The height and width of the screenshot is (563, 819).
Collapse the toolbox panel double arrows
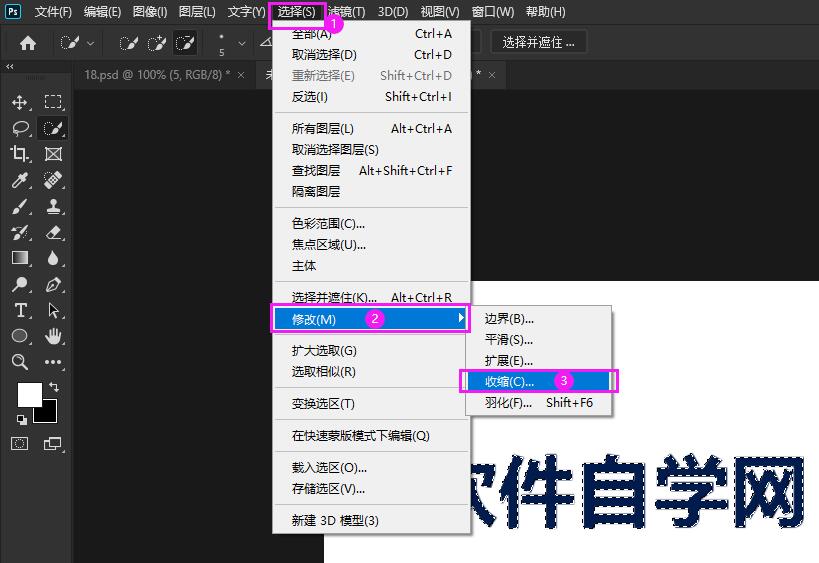9,66
